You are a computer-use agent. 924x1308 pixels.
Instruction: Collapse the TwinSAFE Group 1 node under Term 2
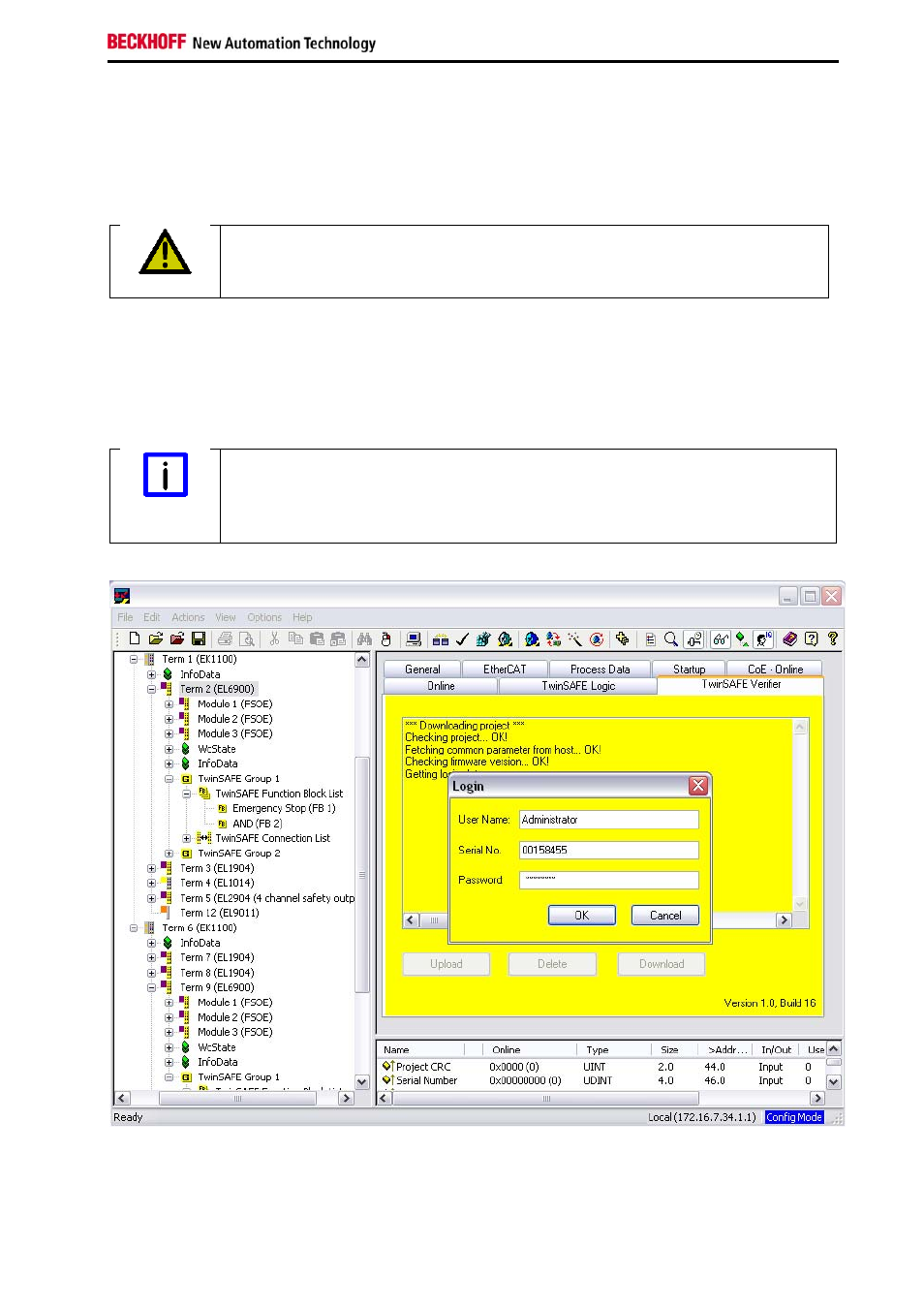point(169,779)
